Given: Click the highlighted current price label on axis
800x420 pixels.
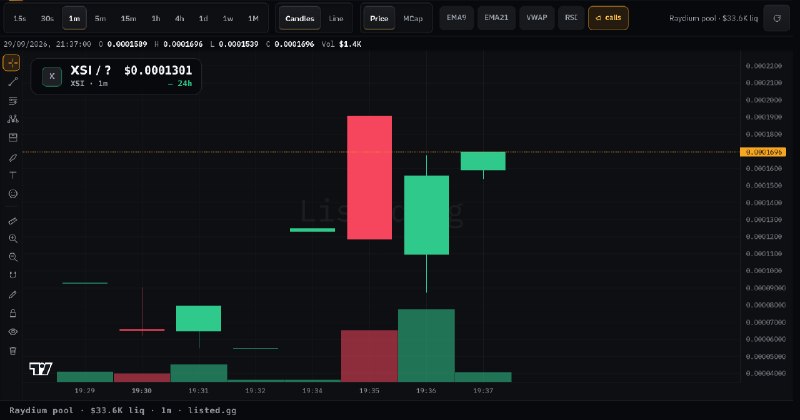Looking at the screenshot, I should point(763,152).
